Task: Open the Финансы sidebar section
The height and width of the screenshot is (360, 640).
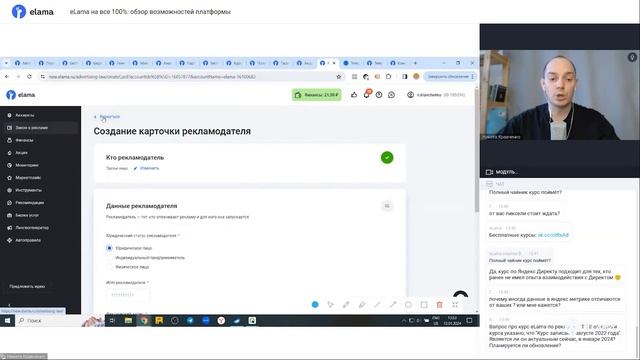Action: click(x=24, y=140)
